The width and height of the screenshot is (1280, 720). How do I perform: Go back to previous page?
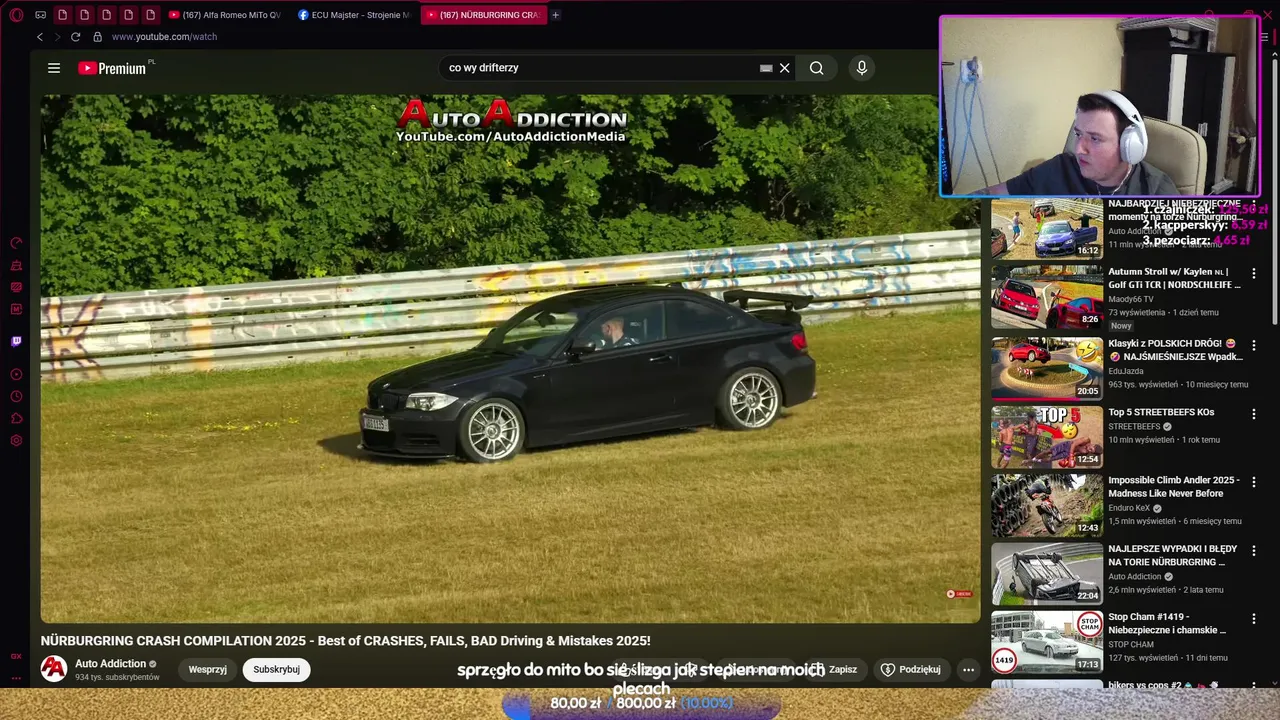40,37
